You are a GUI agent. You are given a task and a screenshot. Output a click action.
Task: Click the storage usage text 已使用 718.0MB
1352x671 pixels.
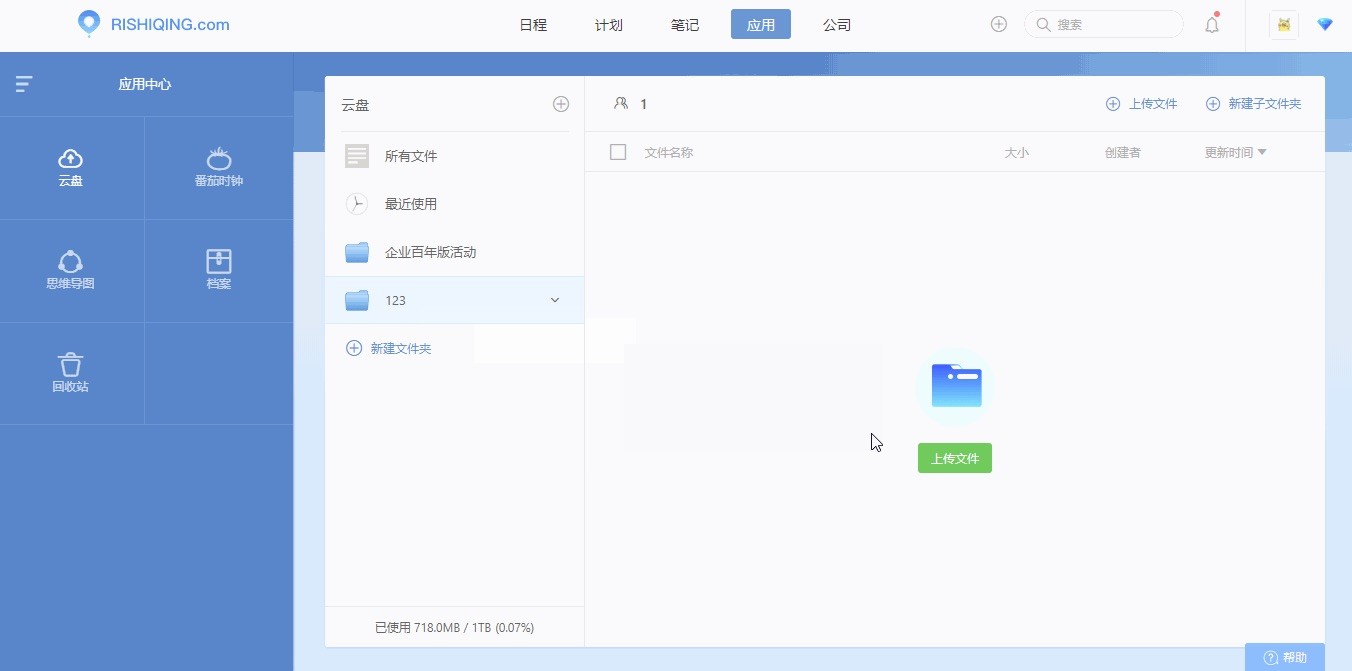pos(454,627)
